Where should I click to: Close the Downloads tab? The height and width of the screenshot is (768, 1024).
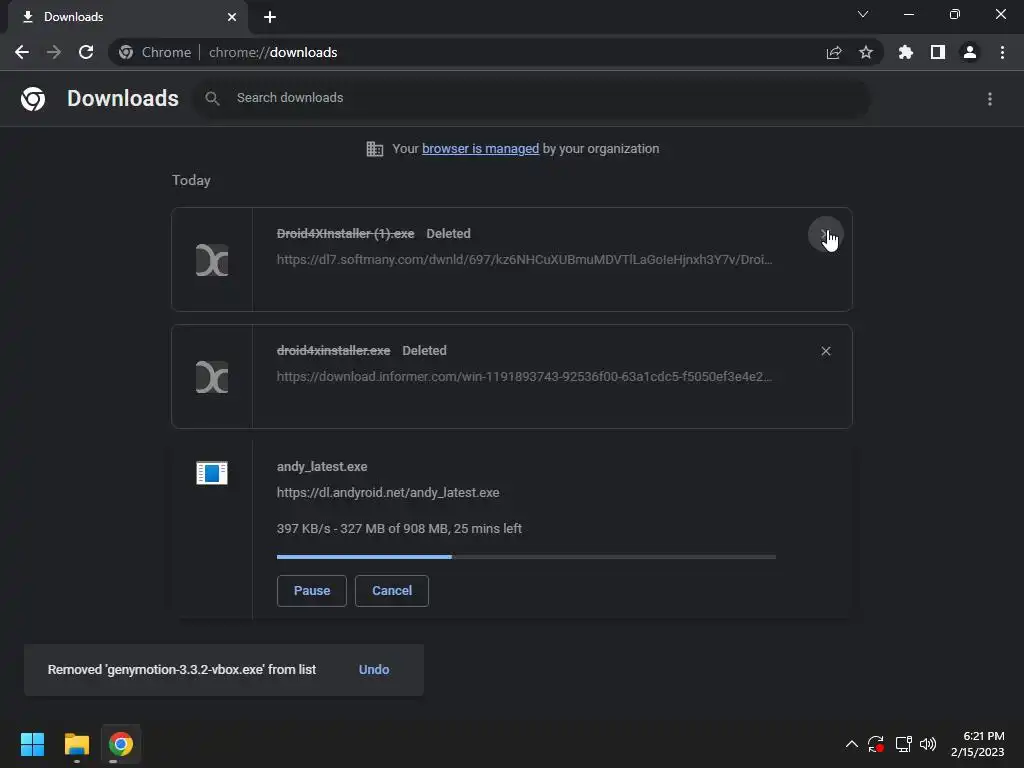tap(232, 17)
